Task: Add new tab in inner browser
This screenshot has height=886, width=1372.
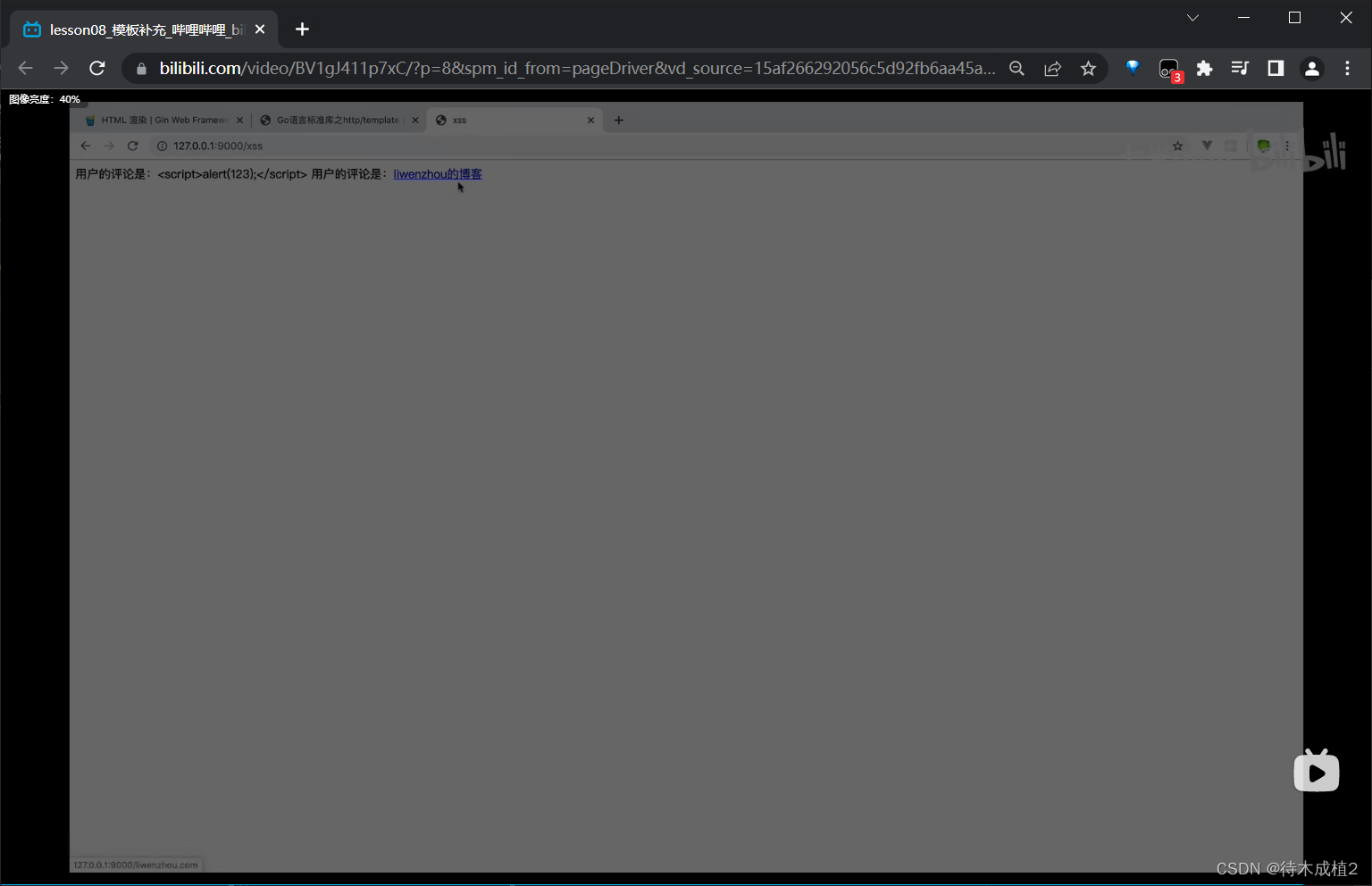Action: tap(618, 121)
